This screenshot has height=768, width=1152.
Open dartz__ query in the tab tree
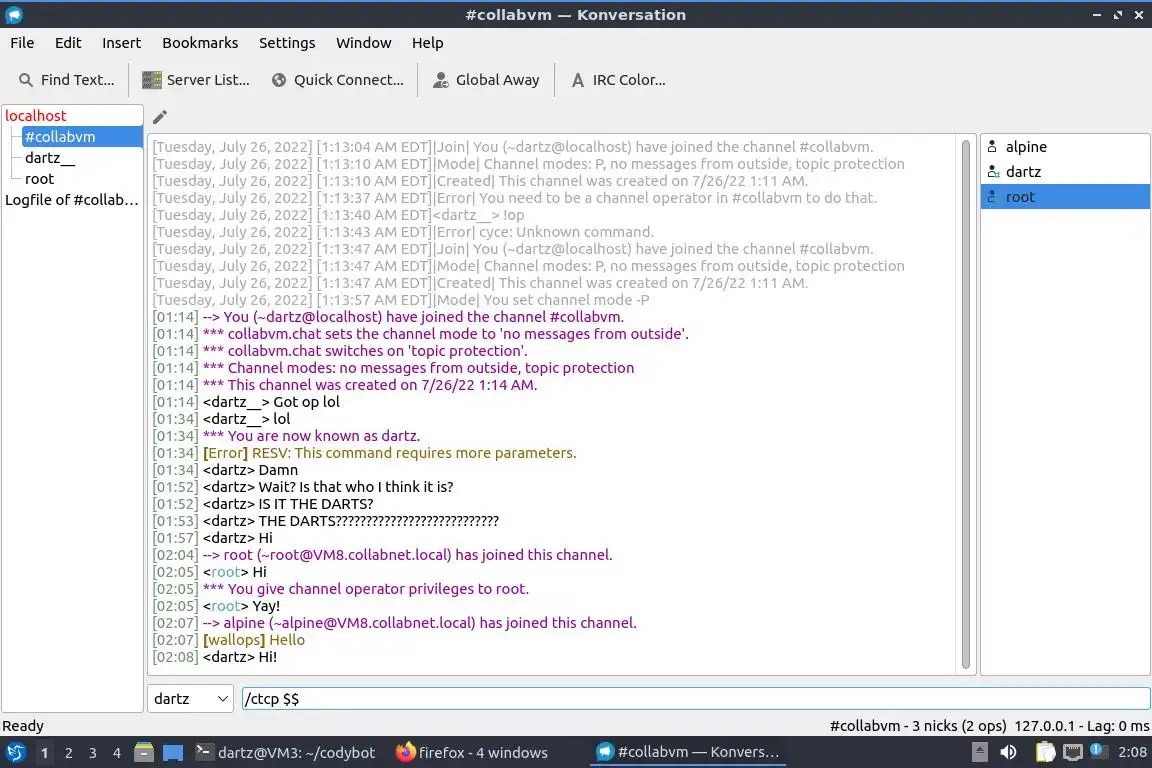tap(50, 158)
